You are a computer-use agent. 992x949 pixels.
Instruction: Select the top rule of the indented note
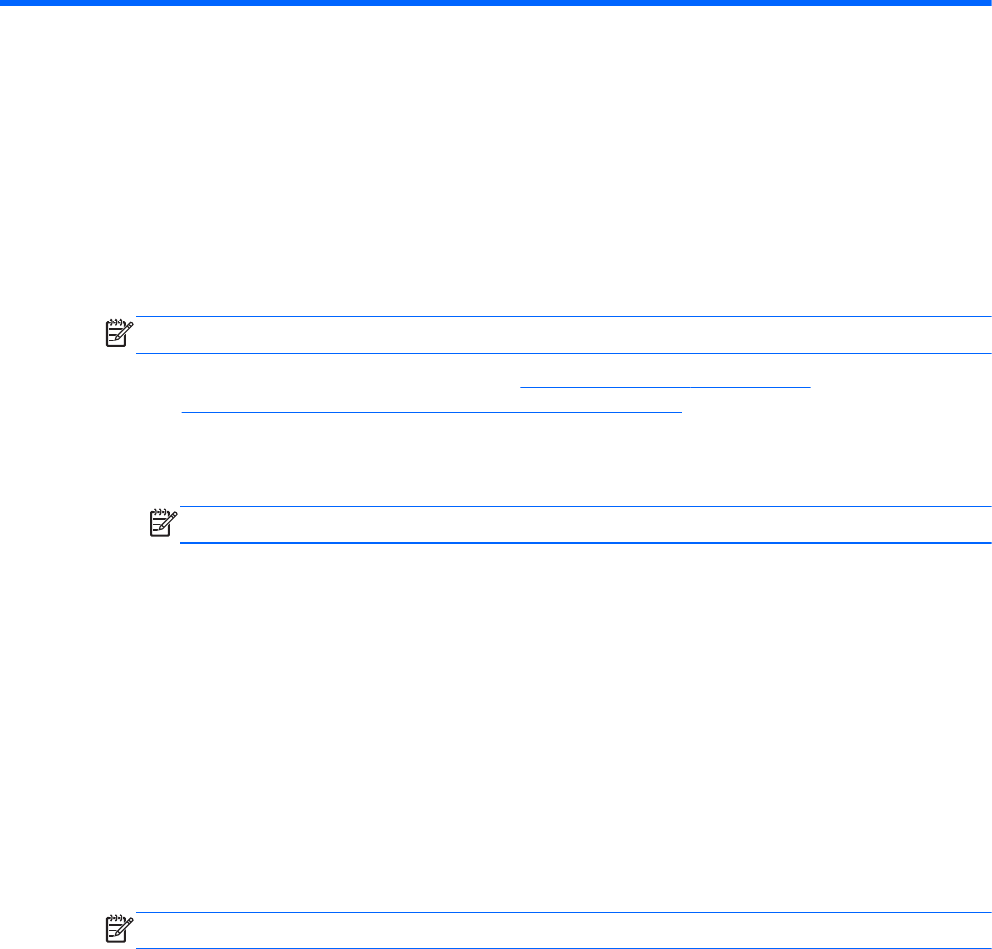(585, 506)
